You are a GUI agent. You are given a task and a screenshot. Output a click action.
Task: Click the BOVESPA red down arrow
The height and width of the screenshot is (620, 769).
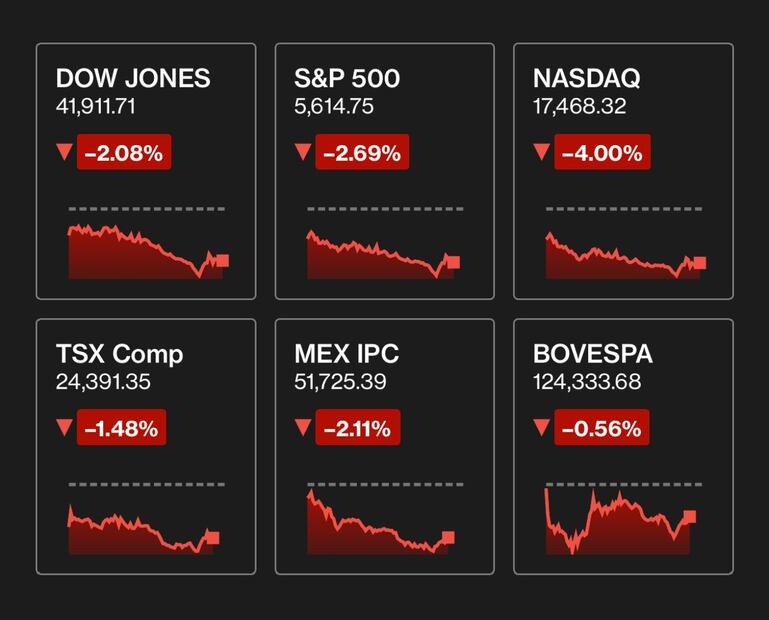click(x=542, y=427)
